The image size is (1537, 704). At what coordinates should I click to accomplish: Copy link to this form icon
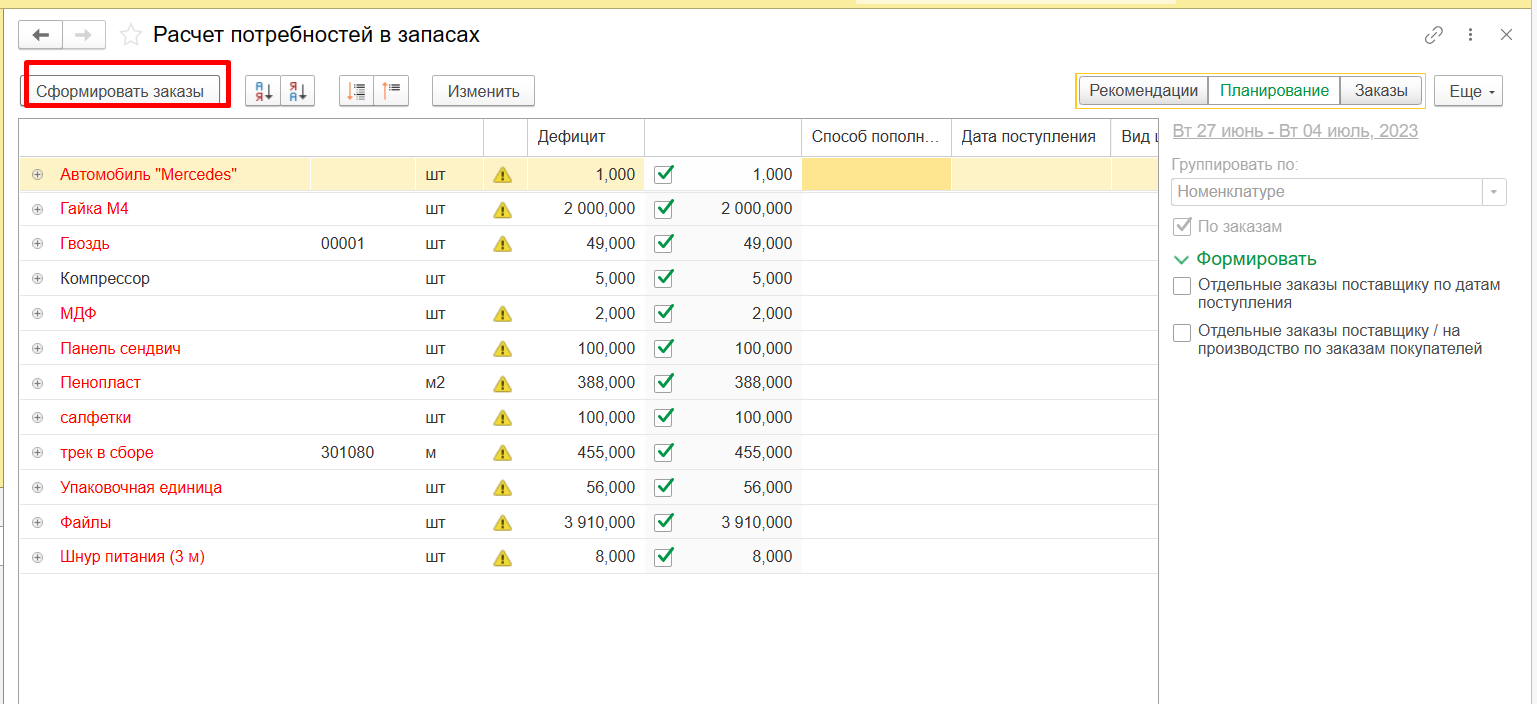click(1433, 35)
